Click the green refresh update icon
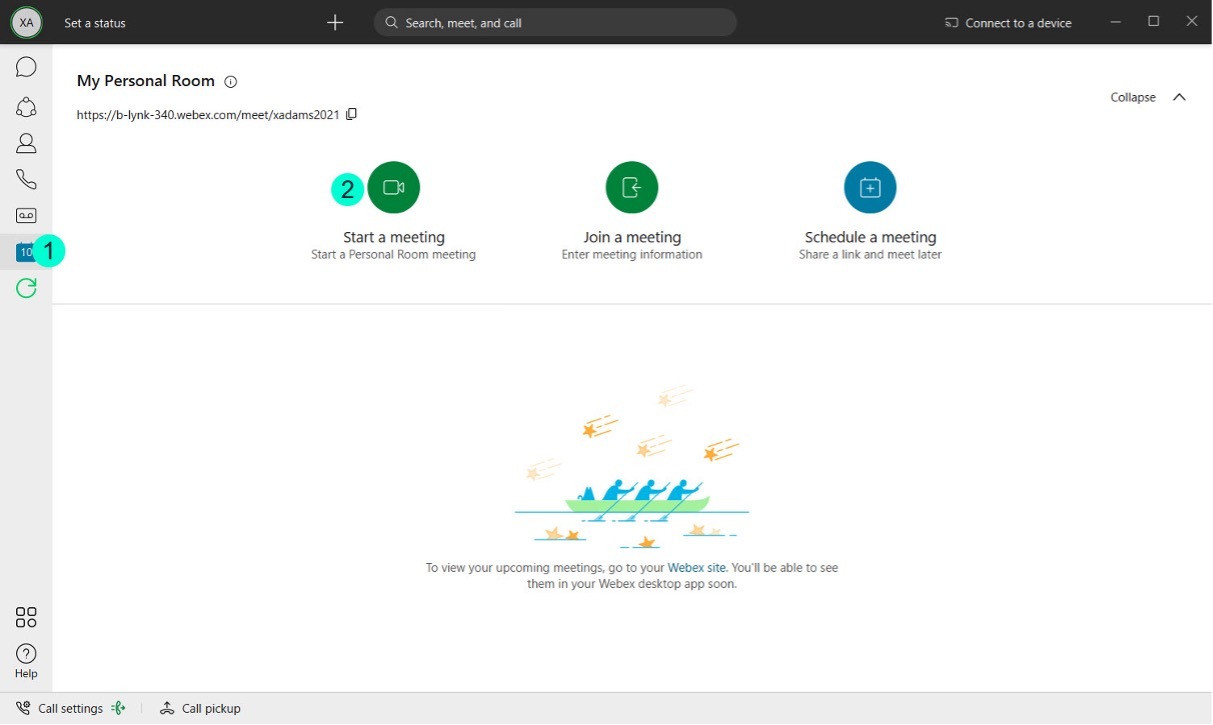The width and height of the screenshot is (1213, 725). [26, 288]
